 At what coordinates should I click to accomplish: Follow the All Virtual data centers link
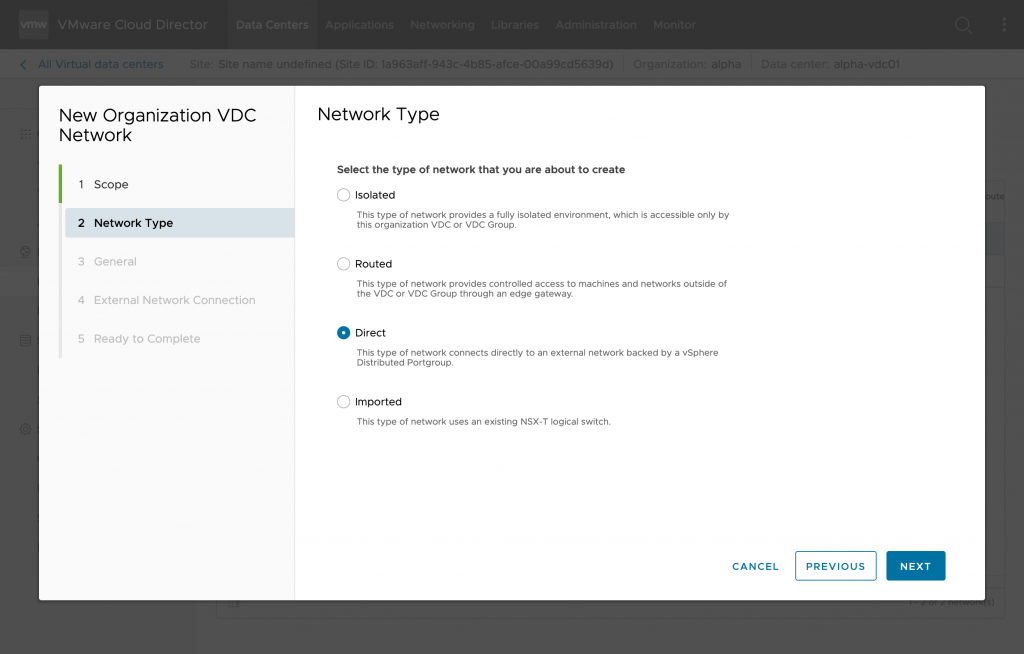[x=100, y=65]
